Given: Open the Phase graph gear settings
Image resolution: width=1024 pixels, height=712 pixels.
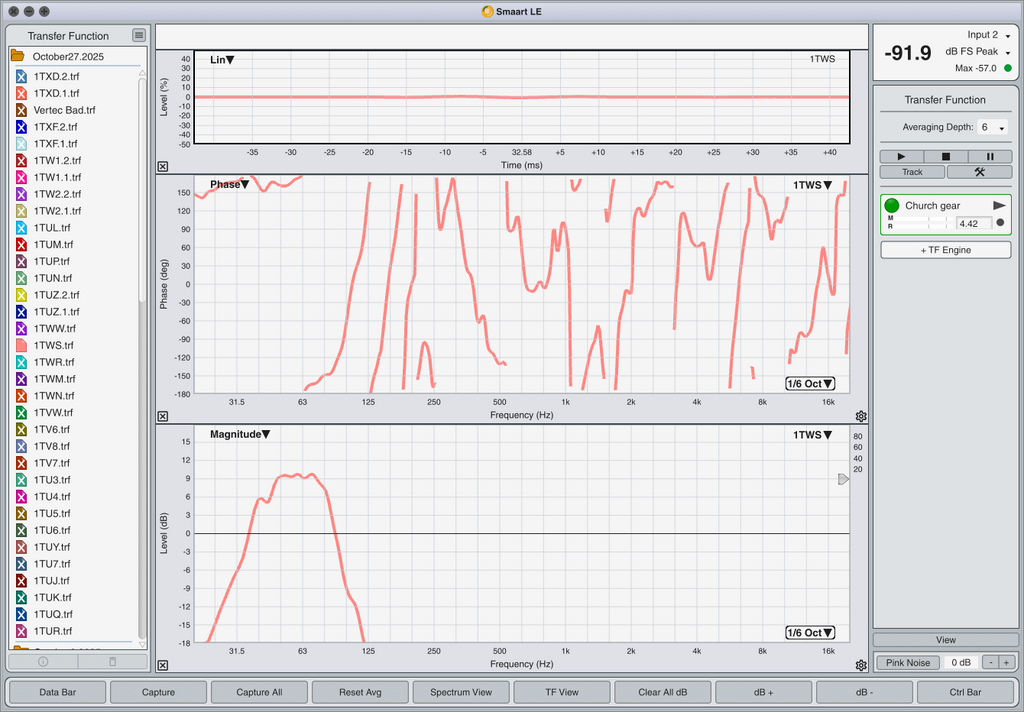Looking at the screenshot, I should coord(861,416).
